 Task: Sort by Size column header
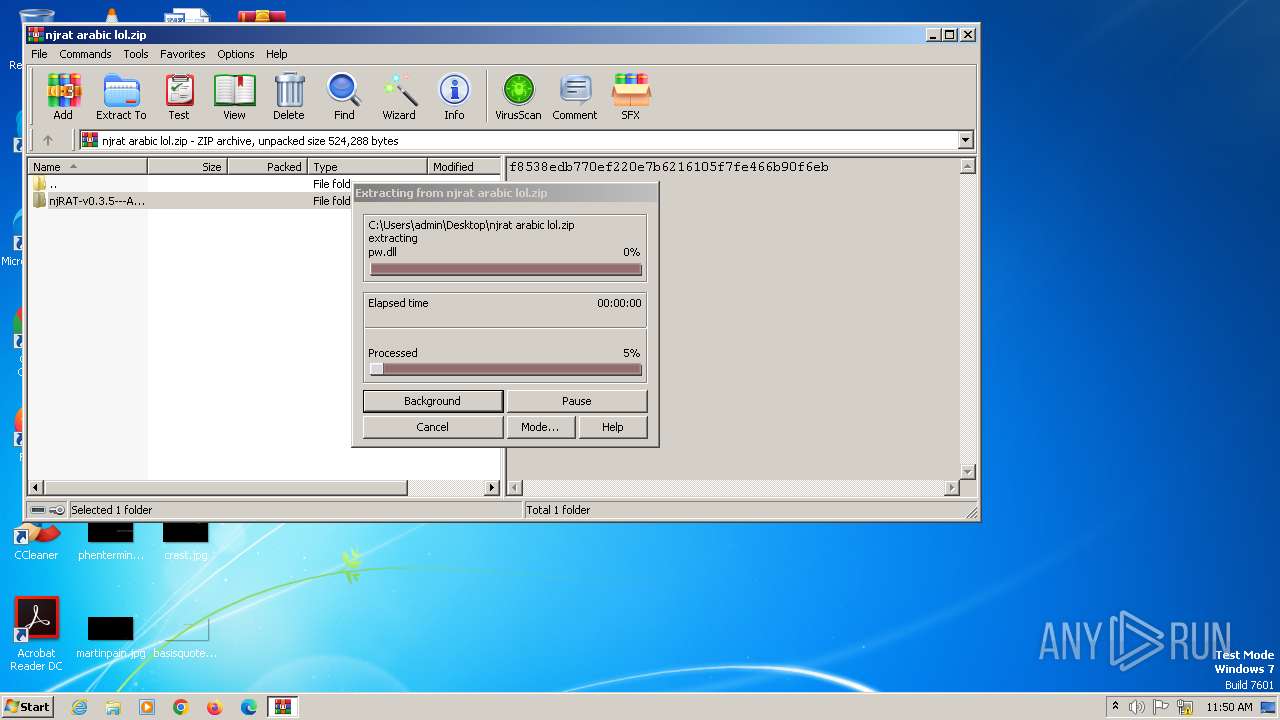tap(188, 167)
